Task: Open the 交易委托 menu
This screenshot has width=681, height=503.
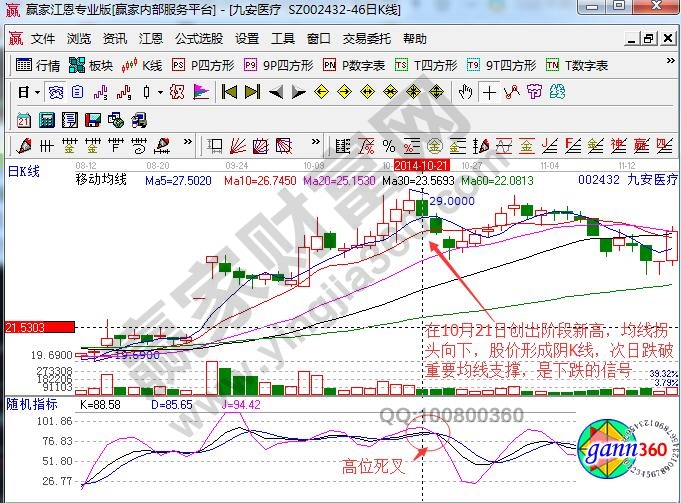Action: 367,39
